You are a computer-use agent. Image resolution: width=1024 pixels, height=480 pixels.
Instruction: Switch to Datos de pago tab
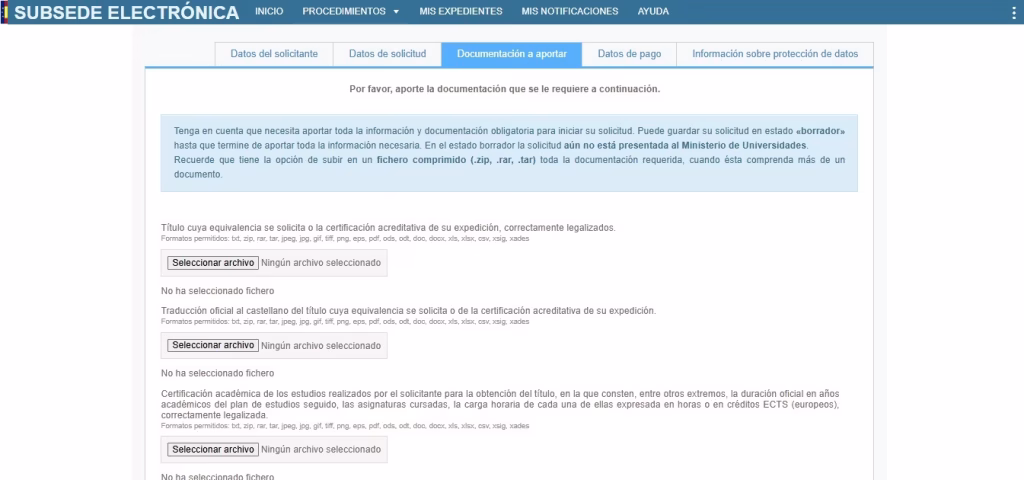click(x=629, y=54)
